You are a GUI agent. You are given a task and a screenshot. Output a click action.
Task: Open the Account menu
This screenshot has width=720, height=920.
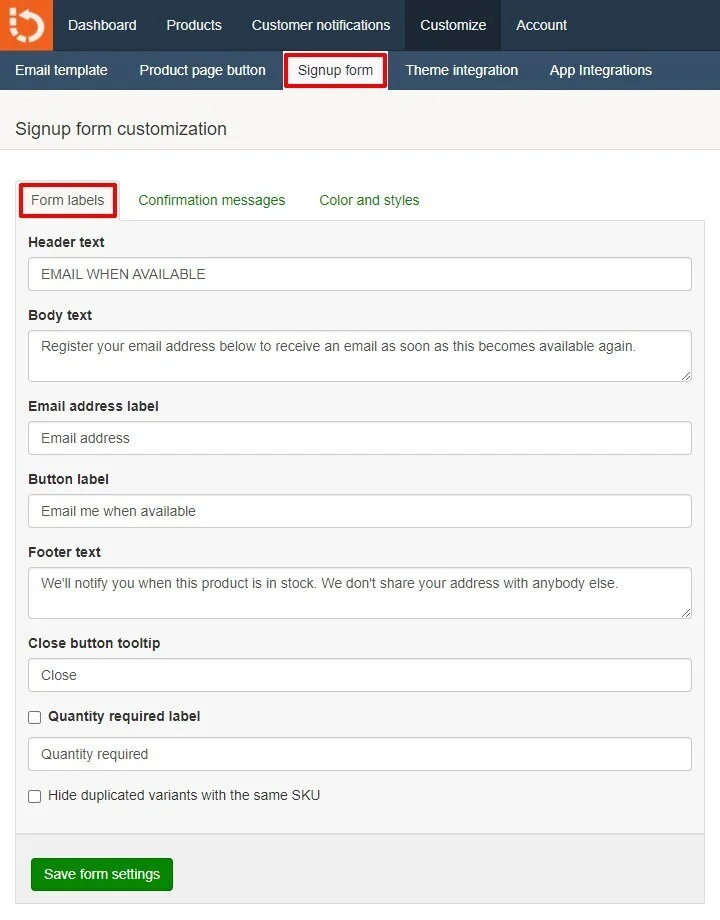coord(541,25)
